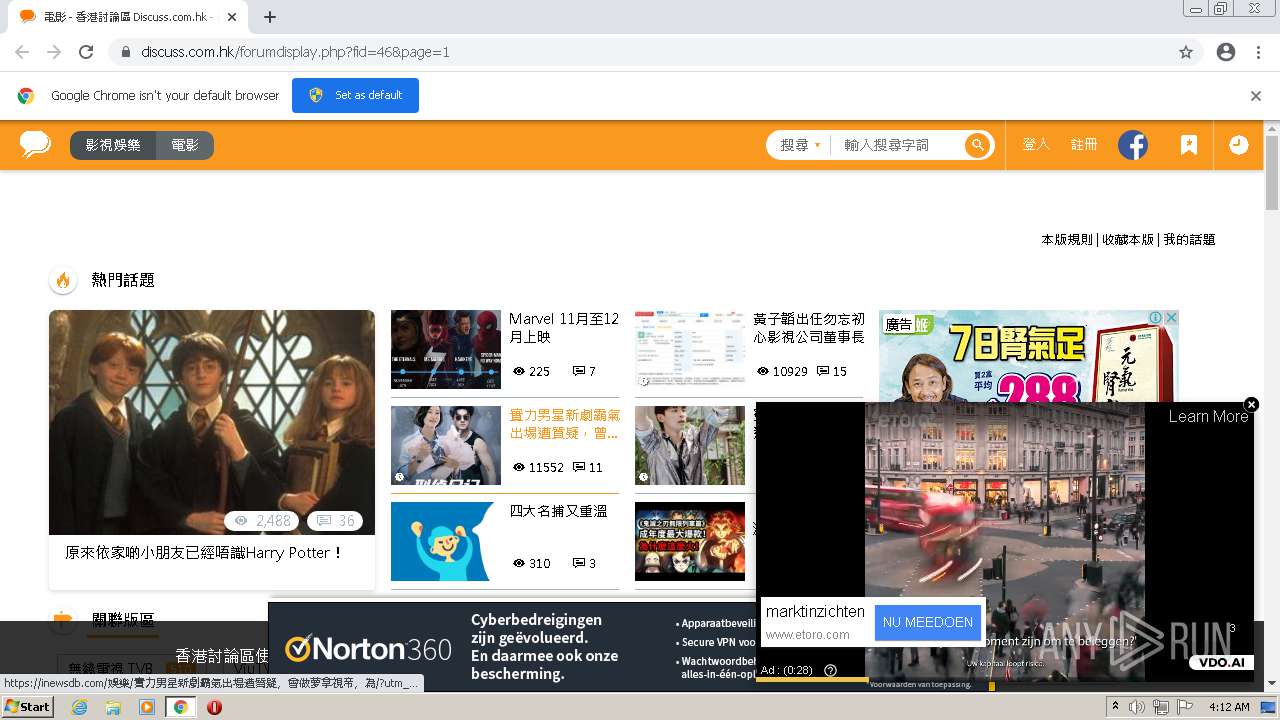Image resolution: width=1280 pixels, height=720 pixels.
Task: Open Marvel 11月至12月上映 topic
Action: tap(564, 328)
